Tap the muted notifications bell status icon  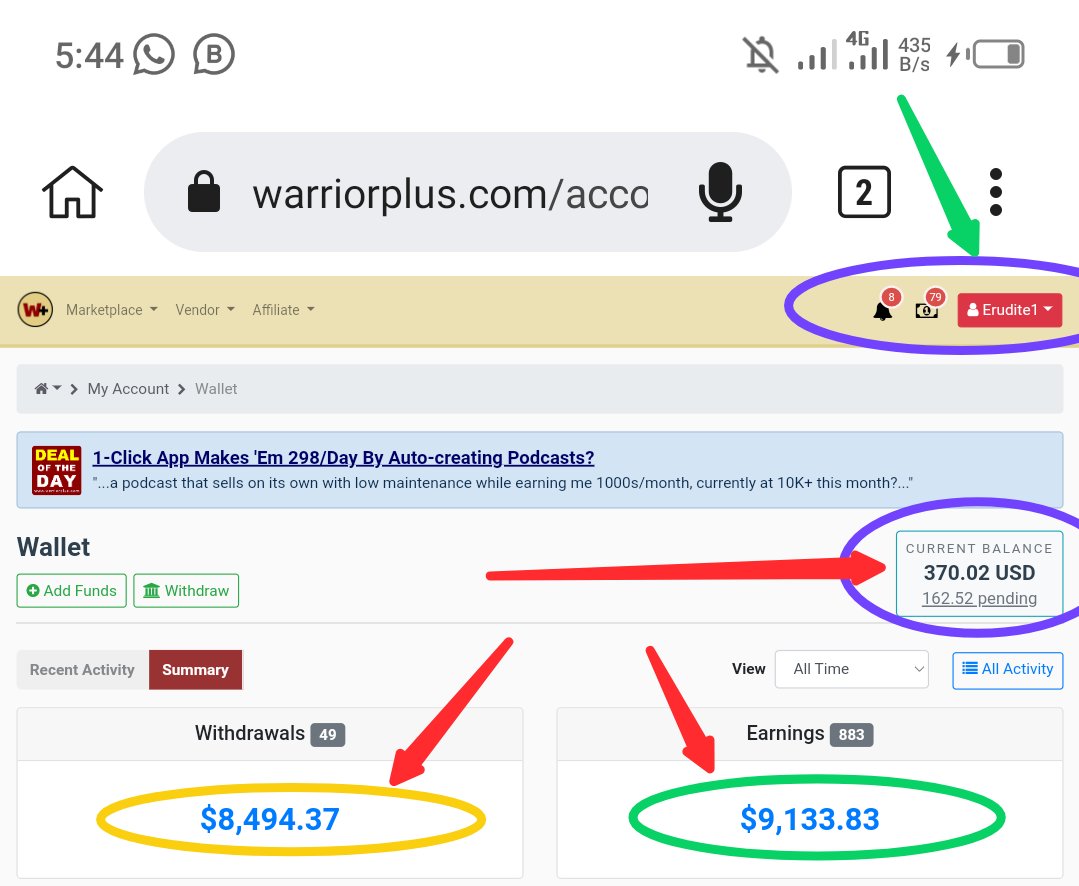pos(760,54)
